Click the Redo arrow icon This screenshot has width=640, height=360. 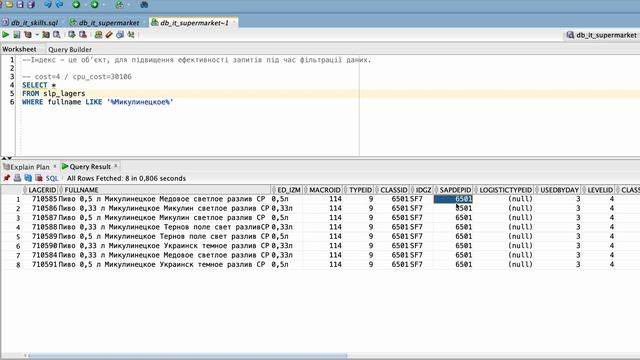59,4
